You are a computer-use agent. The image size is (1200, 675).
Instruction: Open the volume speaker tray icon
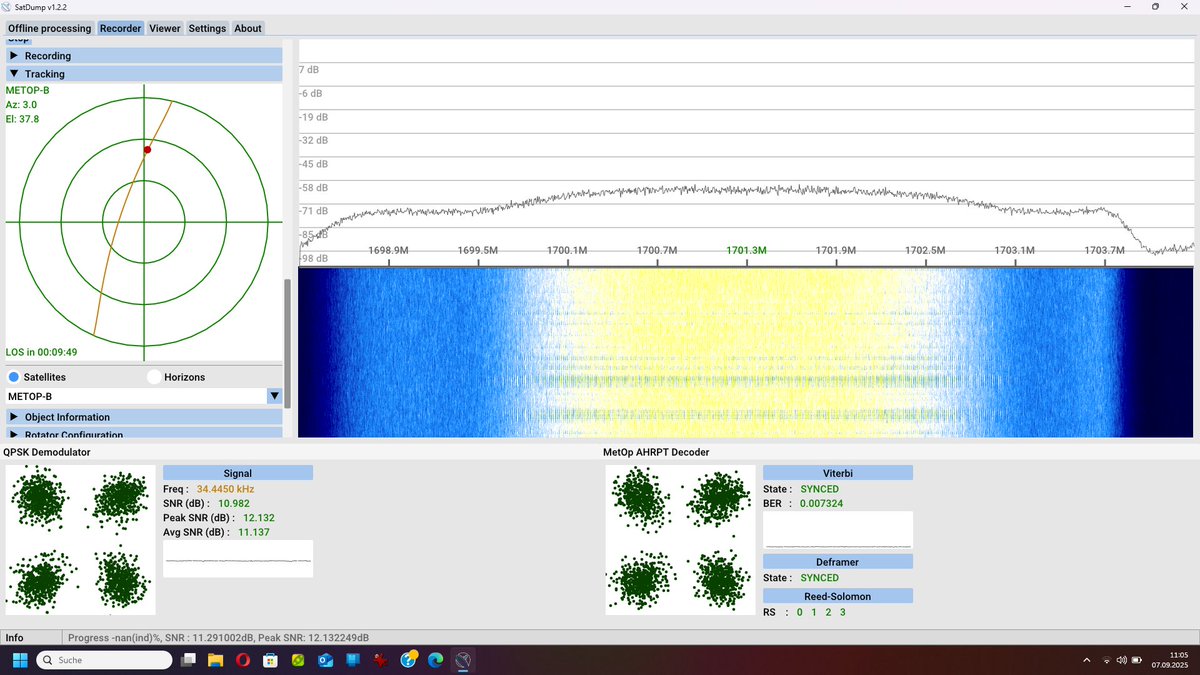[1121, 660]
